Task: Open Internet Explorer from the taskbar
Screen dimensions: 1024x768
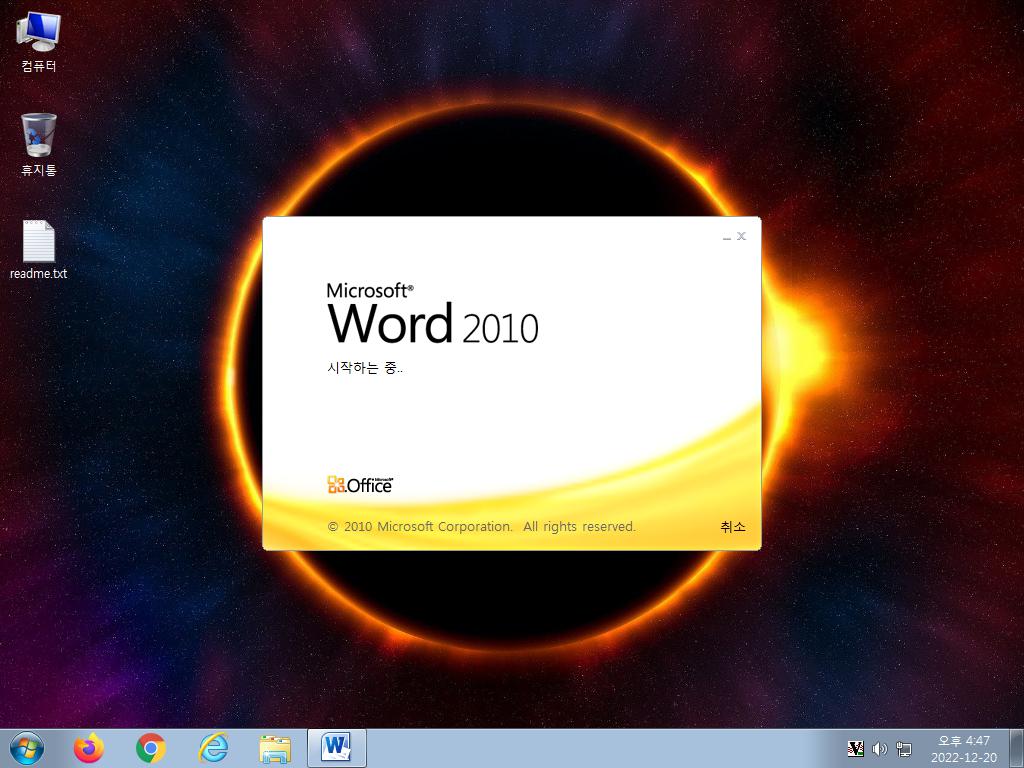Action: 213,748
